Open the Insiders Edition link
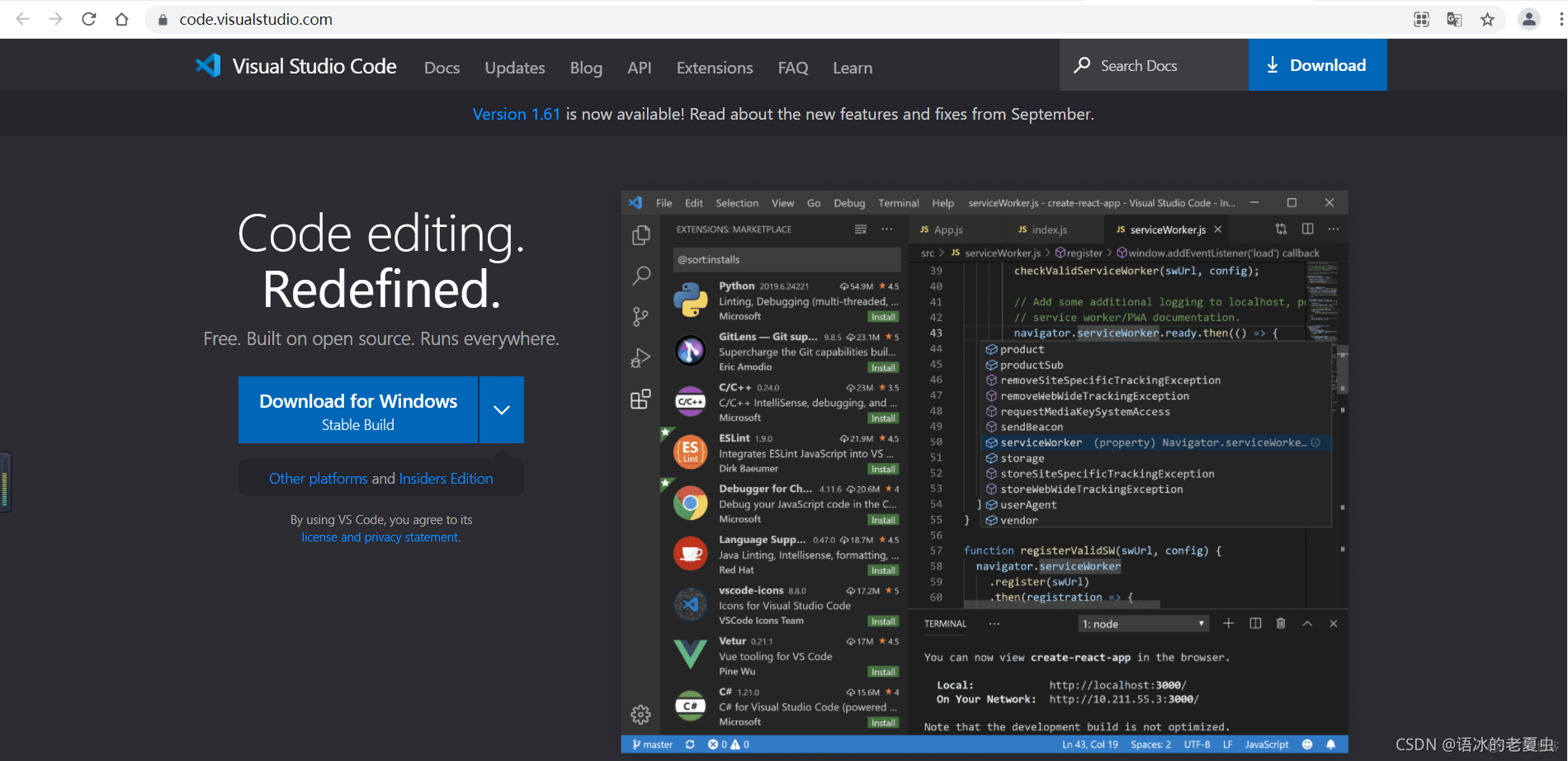The height and width of the screenshot is (761, 1568). pyautogui.click(x=446, y=479)
